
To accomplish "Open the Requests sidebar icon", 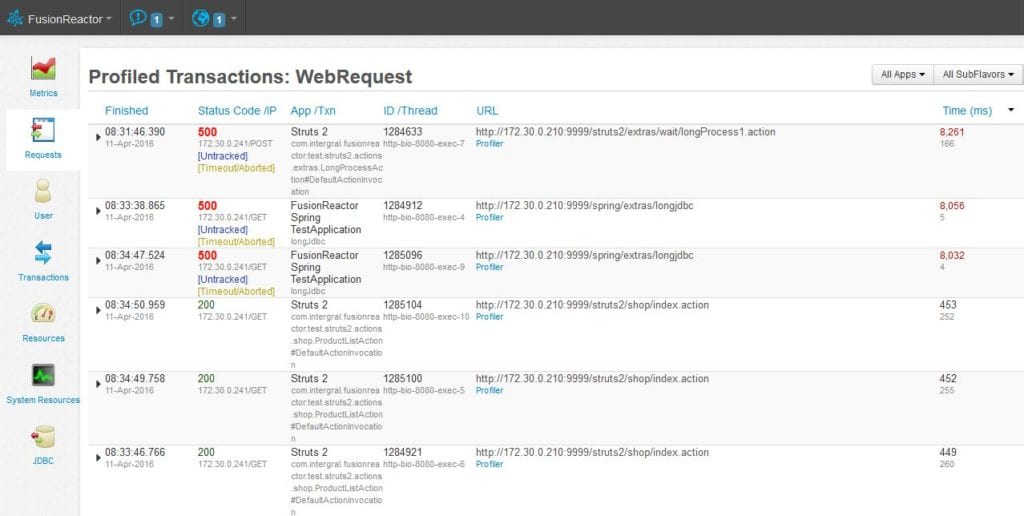I will click(x=43, y=130).
